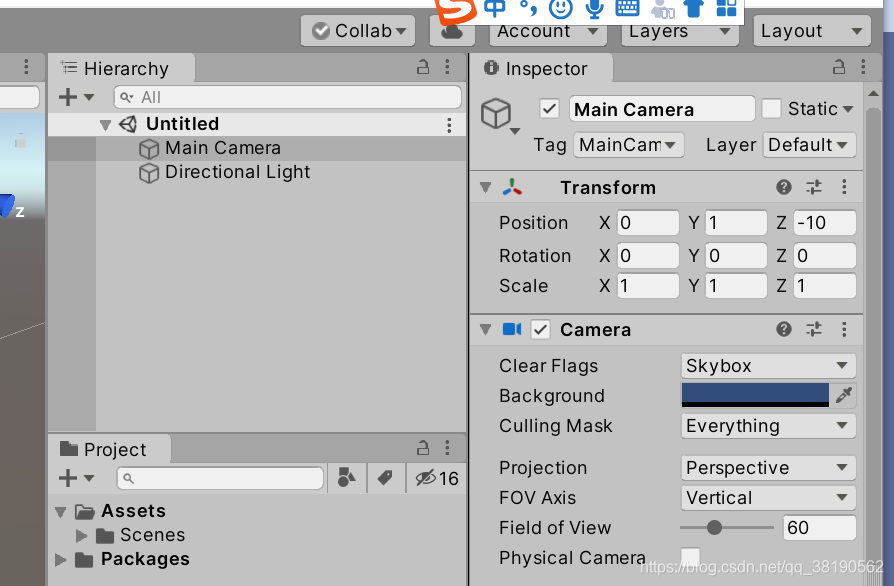894x586 pixels.
Task: Click the Background eyedropper icon
Action: [x=843, y=395]
